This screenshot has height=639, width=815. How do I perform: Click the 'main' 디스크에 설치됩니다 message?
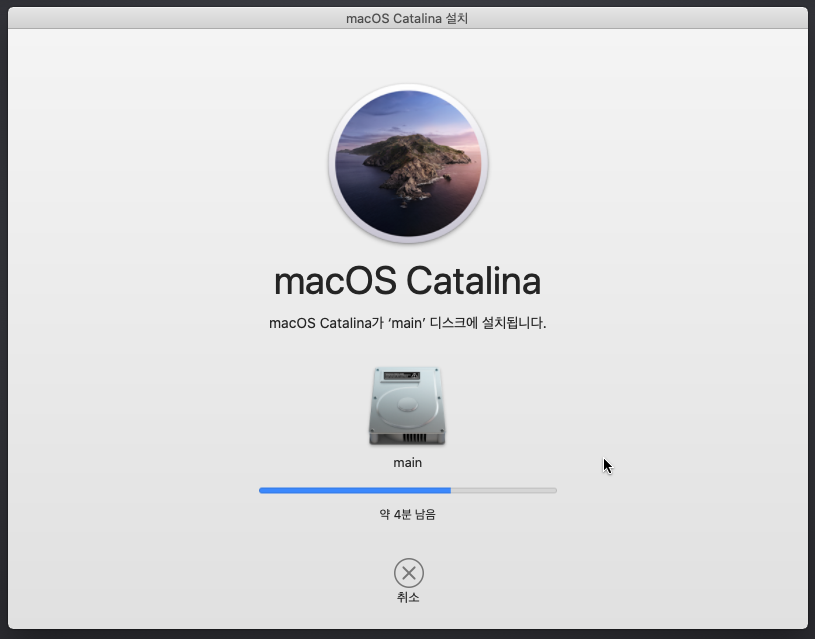(408, 323)
